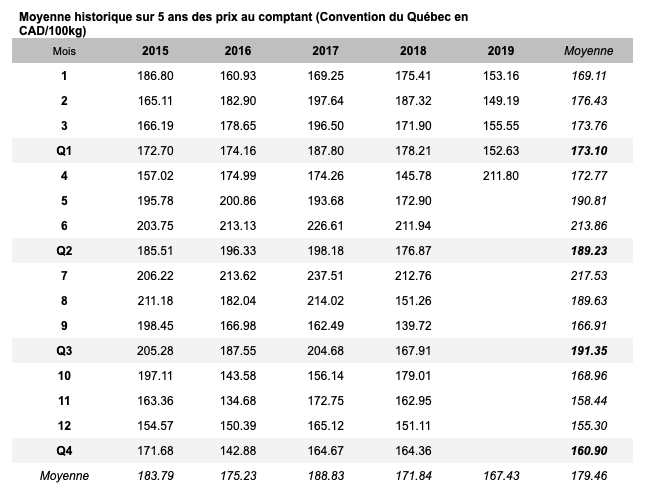Select the overall average value 179.46
Screen dimensions: 658x503
click(x=589, y=476)
